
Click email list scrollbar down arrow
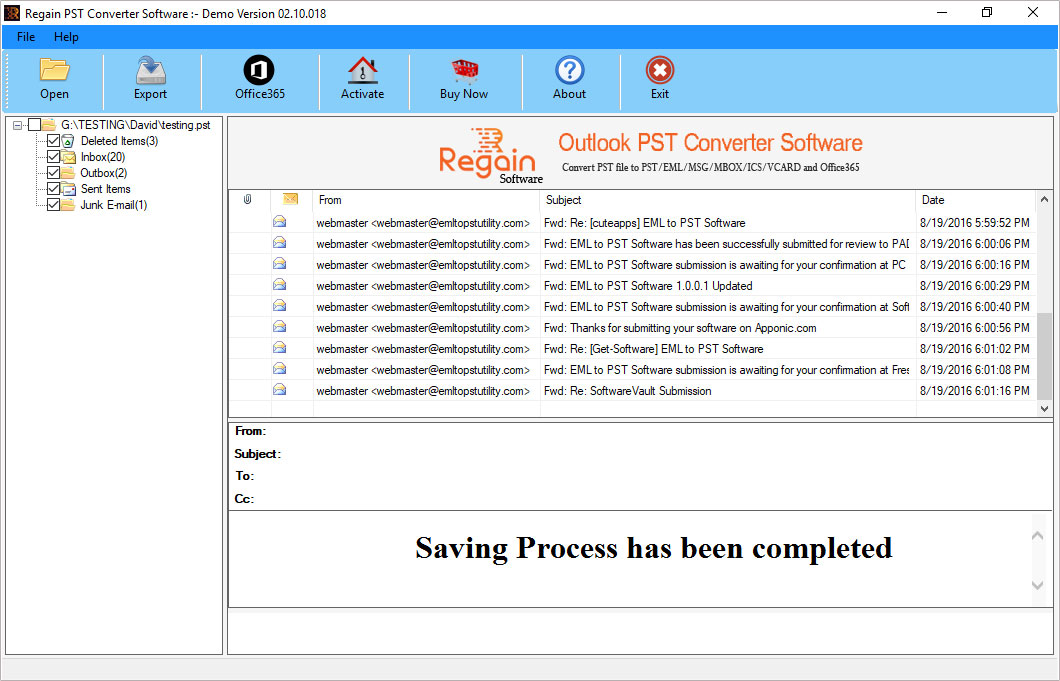1044,408
